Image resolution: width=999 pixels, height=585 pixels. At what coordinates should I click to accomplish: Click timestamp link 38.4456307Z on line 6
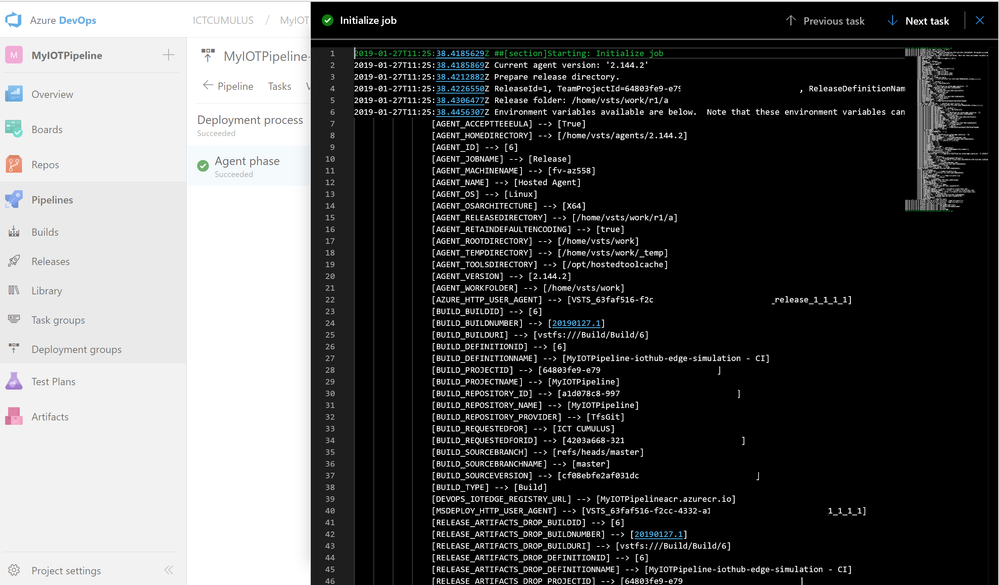463,112
